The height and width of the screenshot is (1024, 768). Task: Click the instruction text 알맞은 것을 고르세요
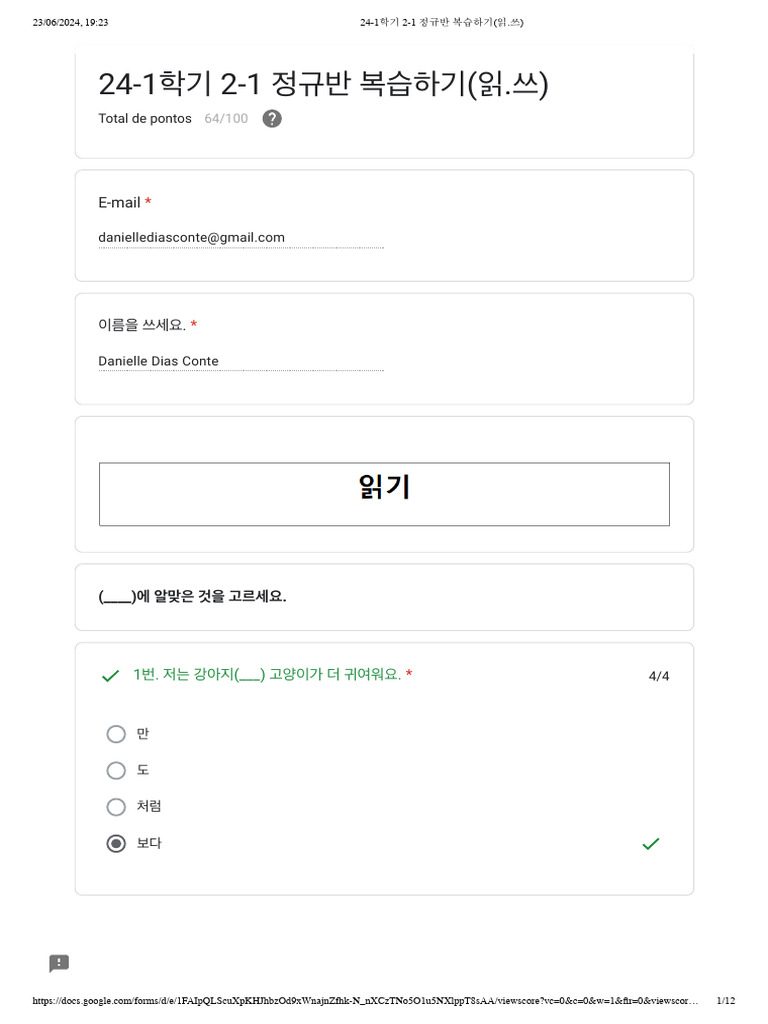click(192, 596)
